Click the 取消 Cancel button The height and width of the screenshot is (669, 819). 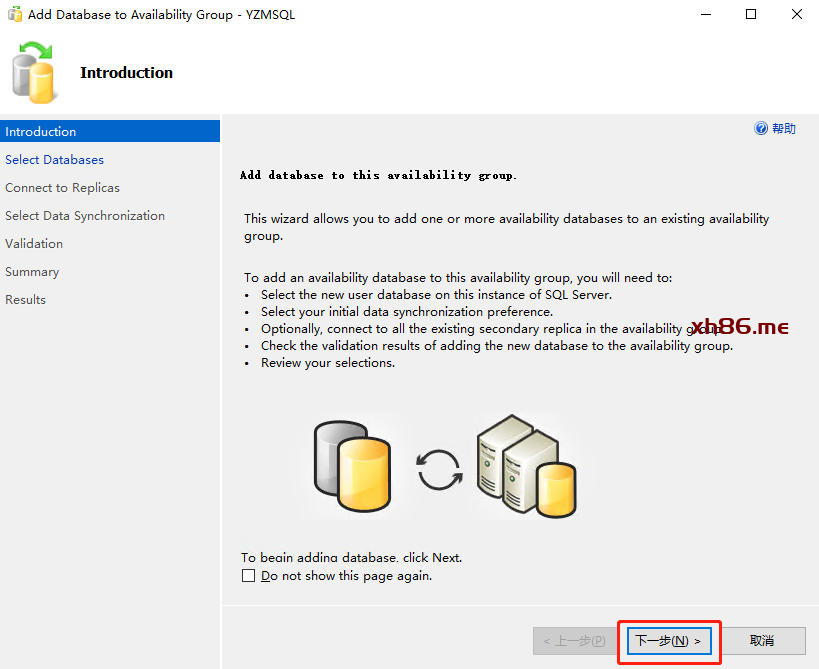tap(762, 641)
